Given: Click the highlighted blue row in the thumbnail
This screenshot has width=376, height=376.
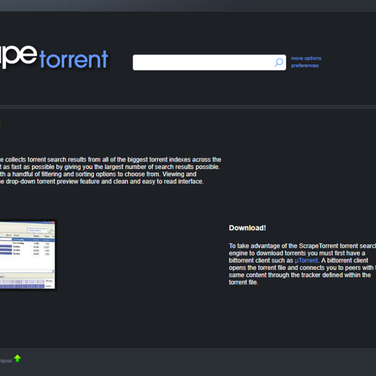Looking at the screenshot, I should [33, 239].
